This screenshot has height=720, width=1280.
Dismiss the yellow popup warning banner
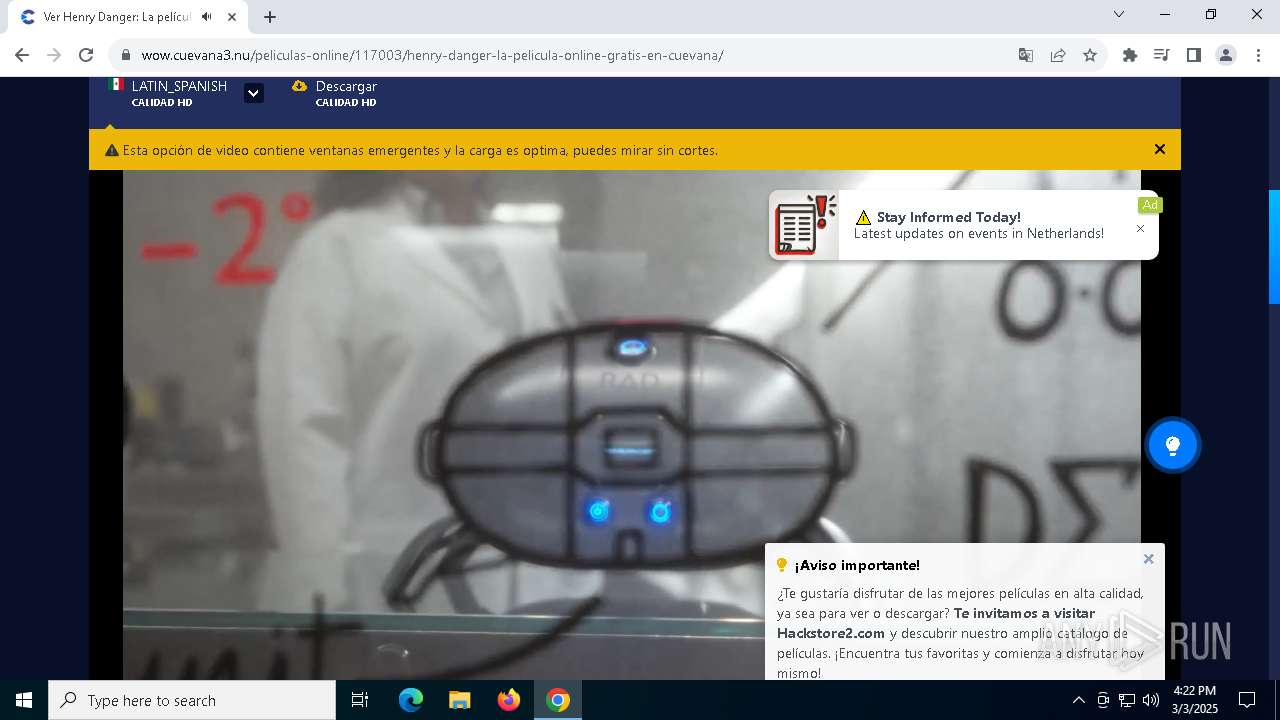point(1160,149)
